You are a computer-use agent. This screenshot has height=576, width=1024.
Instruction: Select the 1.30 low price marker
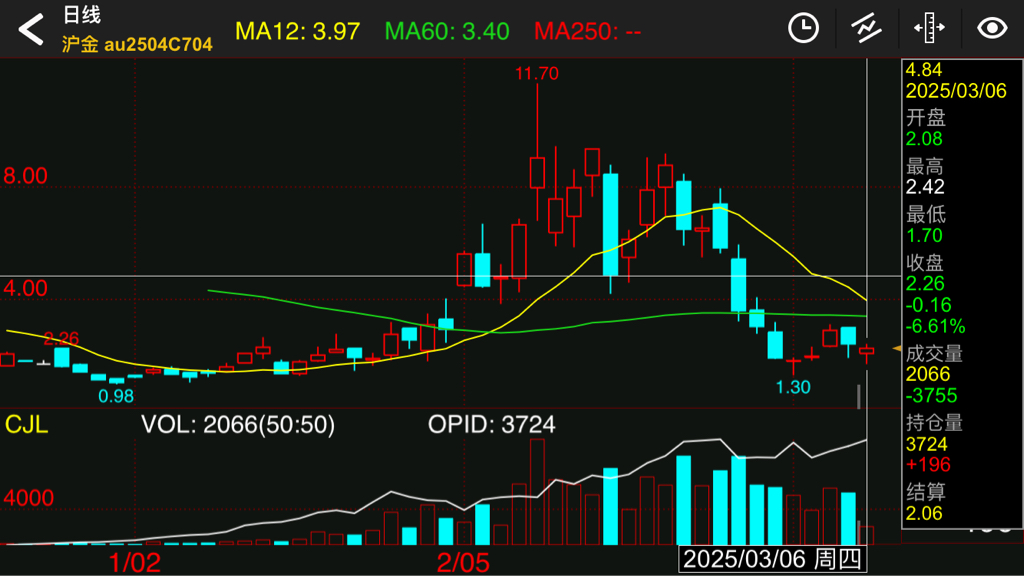[x=793, y=387]
